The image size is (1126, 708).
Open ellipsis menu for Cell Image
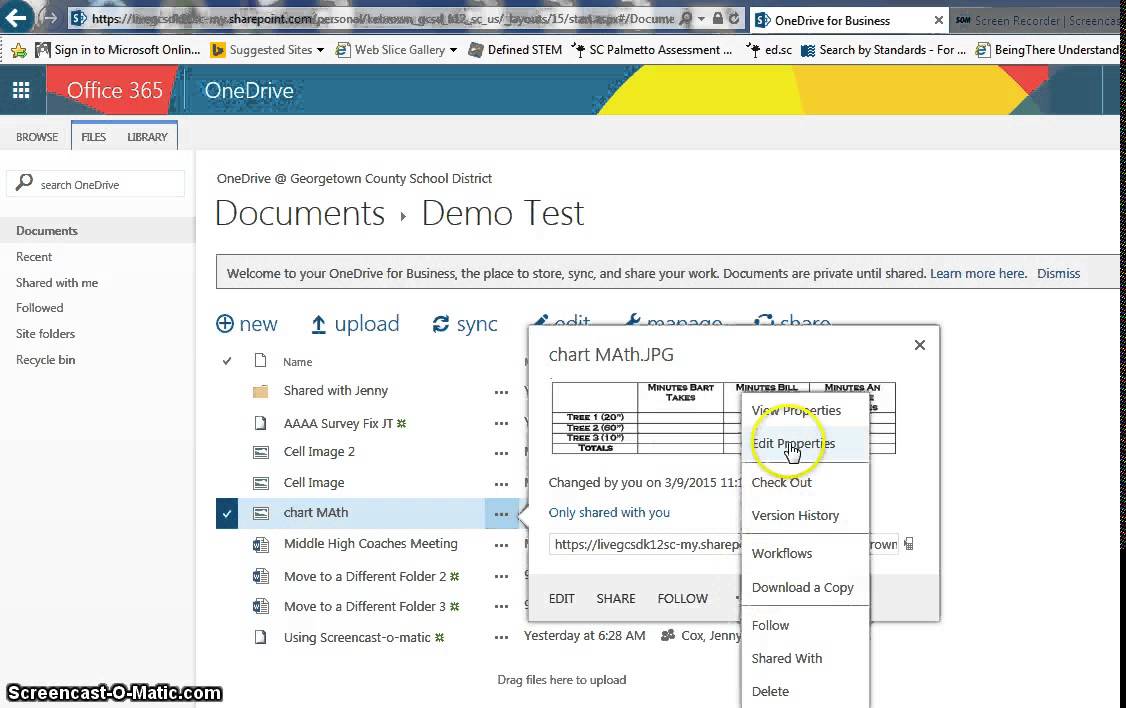point(501,484)
